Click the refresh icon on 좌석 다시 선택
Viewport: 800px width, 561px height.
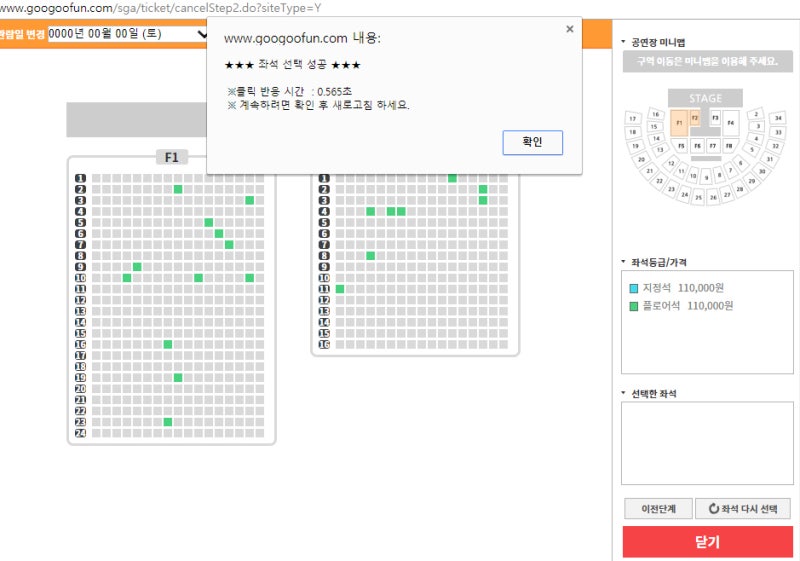pyautogui.click(x=714, y=508)
